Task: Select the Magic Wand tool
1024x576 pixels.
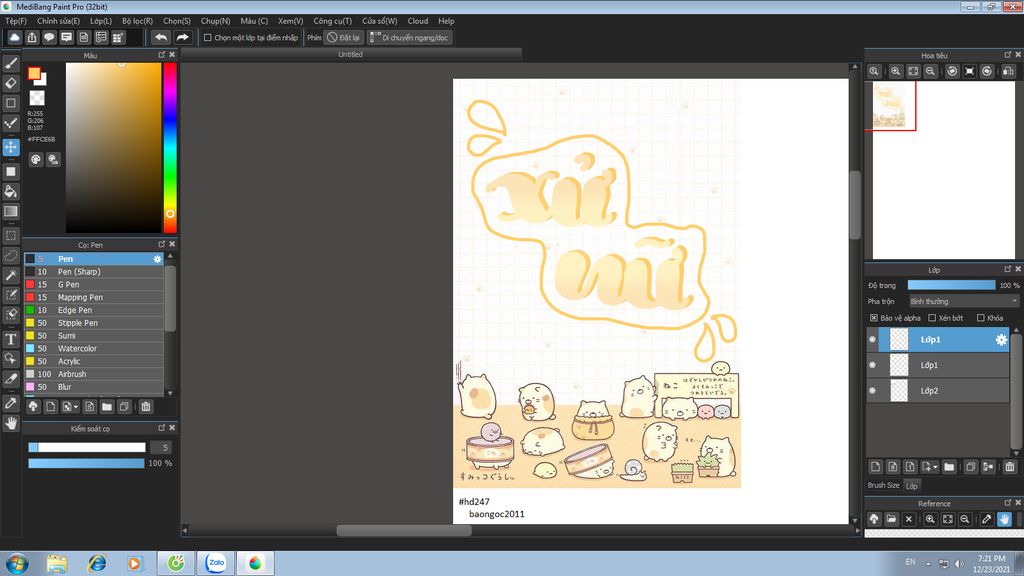Action: [10, 275]
